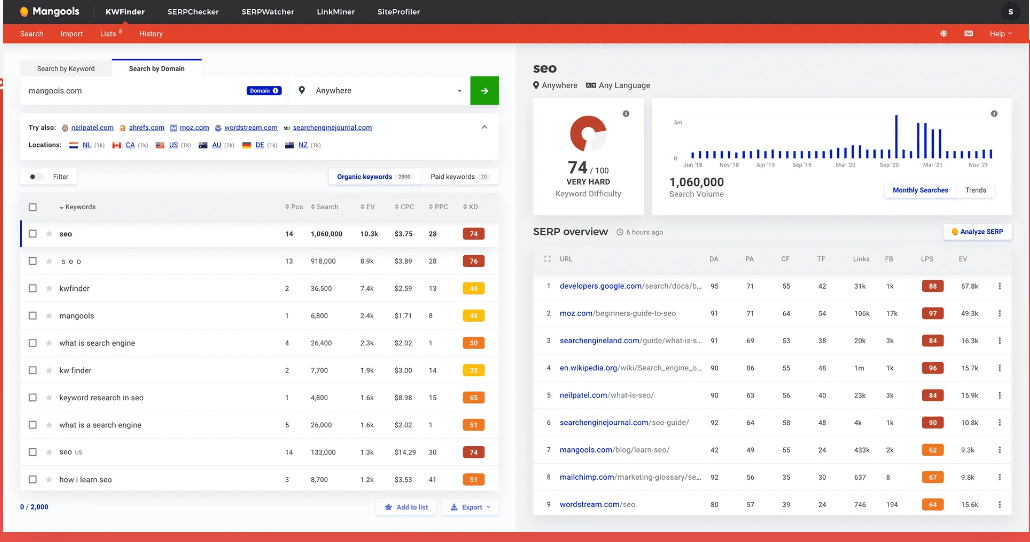Open the user account avatar S
1030x542 pixels.
(1010, 11)
